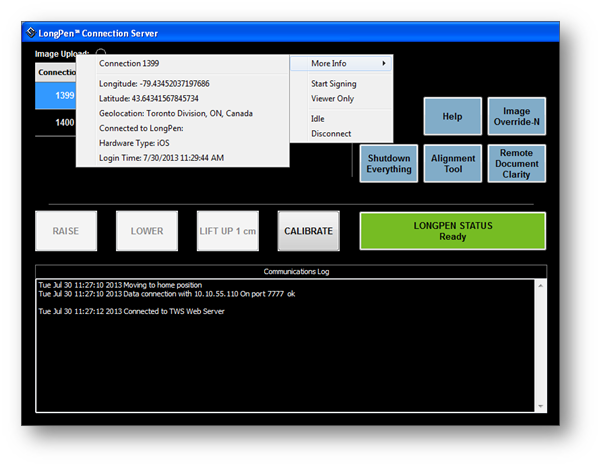
Task: Click 'Connected to TWS Web Server' log entry
Action: [x=131, y=311]
